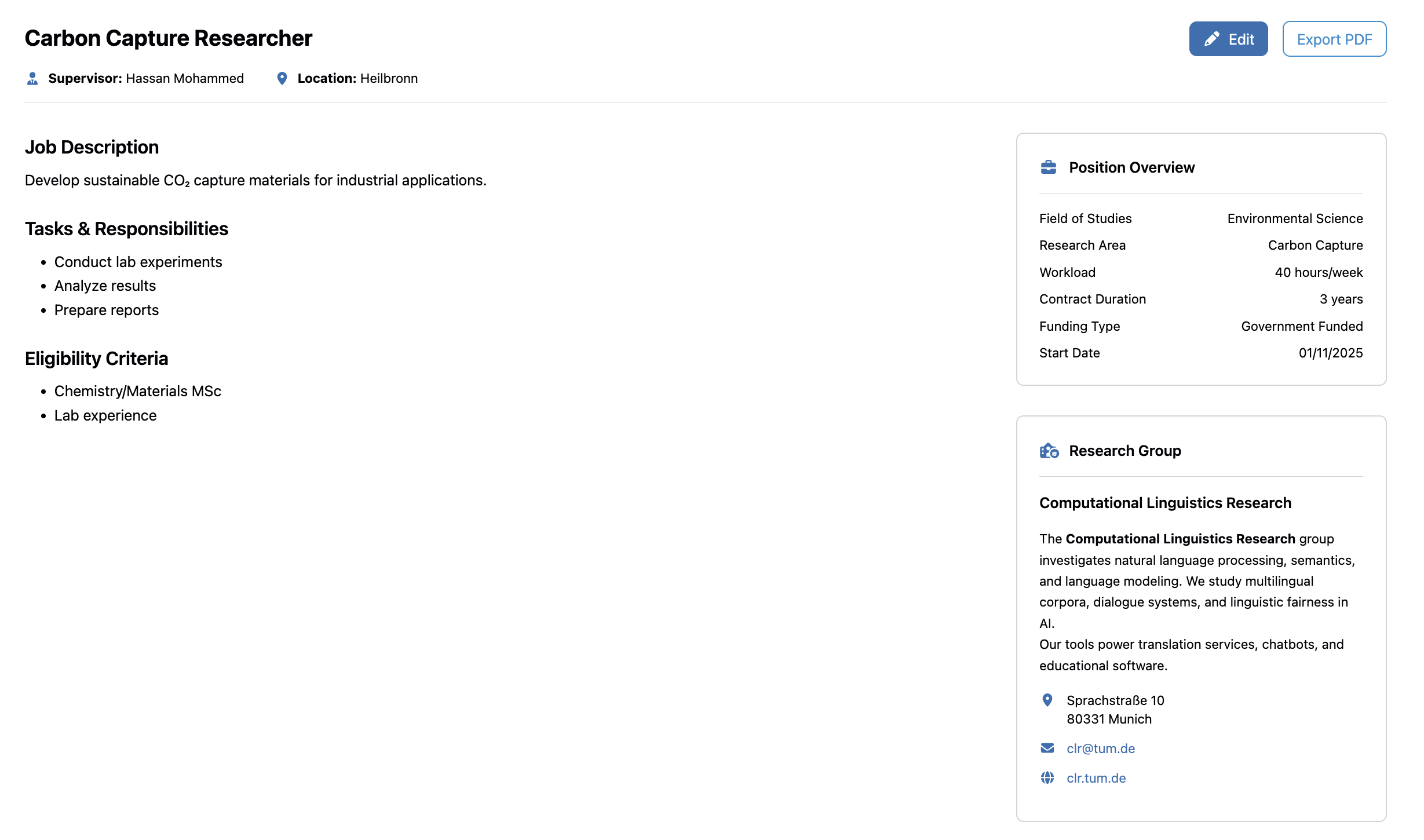Viewport: 1424px width, 840px height.
Task: Click the briefcase icon beside Position Overview
Action: tap(1048, 167)
